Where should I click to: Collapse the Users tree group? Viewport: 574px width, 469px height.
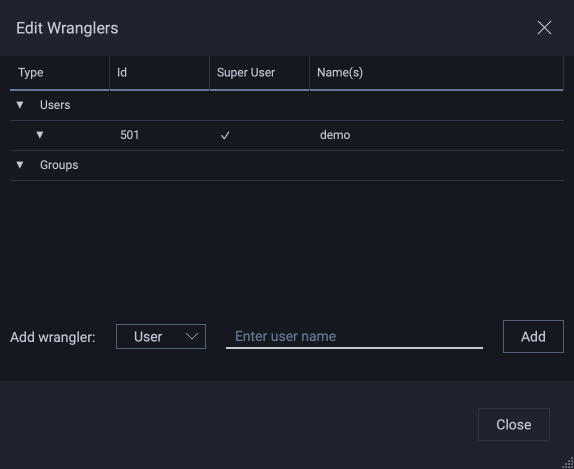(x=20, y=105)
